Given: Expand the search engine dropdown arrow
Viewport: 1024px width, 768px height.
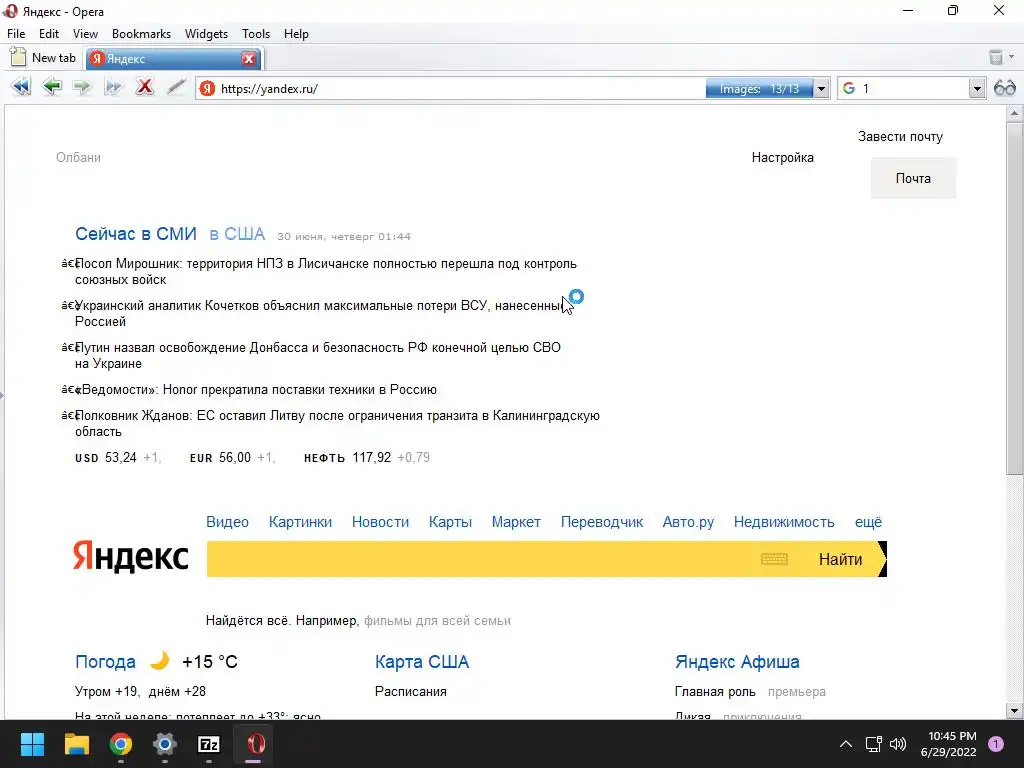Looking at the screenshot, I should coord(977,88).
